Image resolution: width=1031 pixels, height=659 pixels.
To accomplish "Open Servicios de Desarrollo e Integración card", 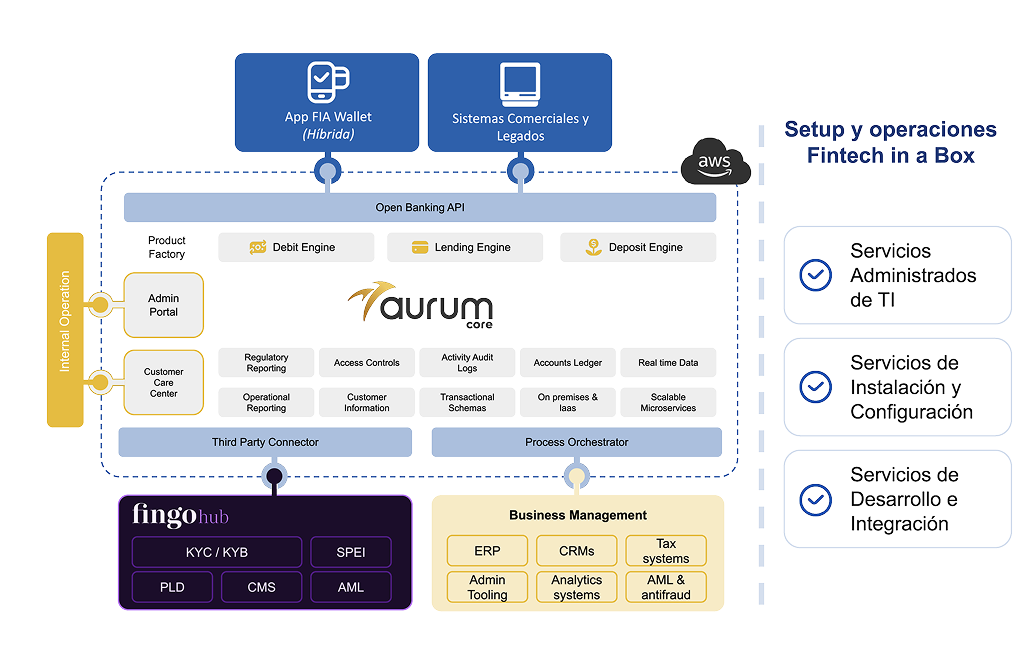I will tap(898, 499).
